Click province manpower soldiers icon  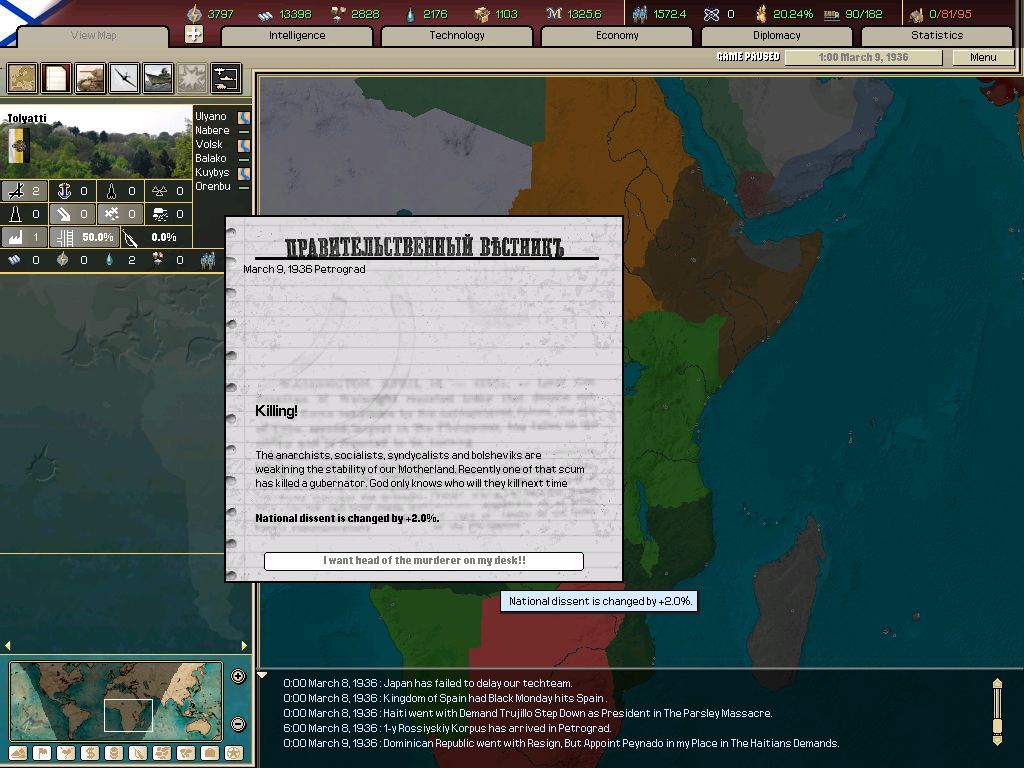[208, 260]
